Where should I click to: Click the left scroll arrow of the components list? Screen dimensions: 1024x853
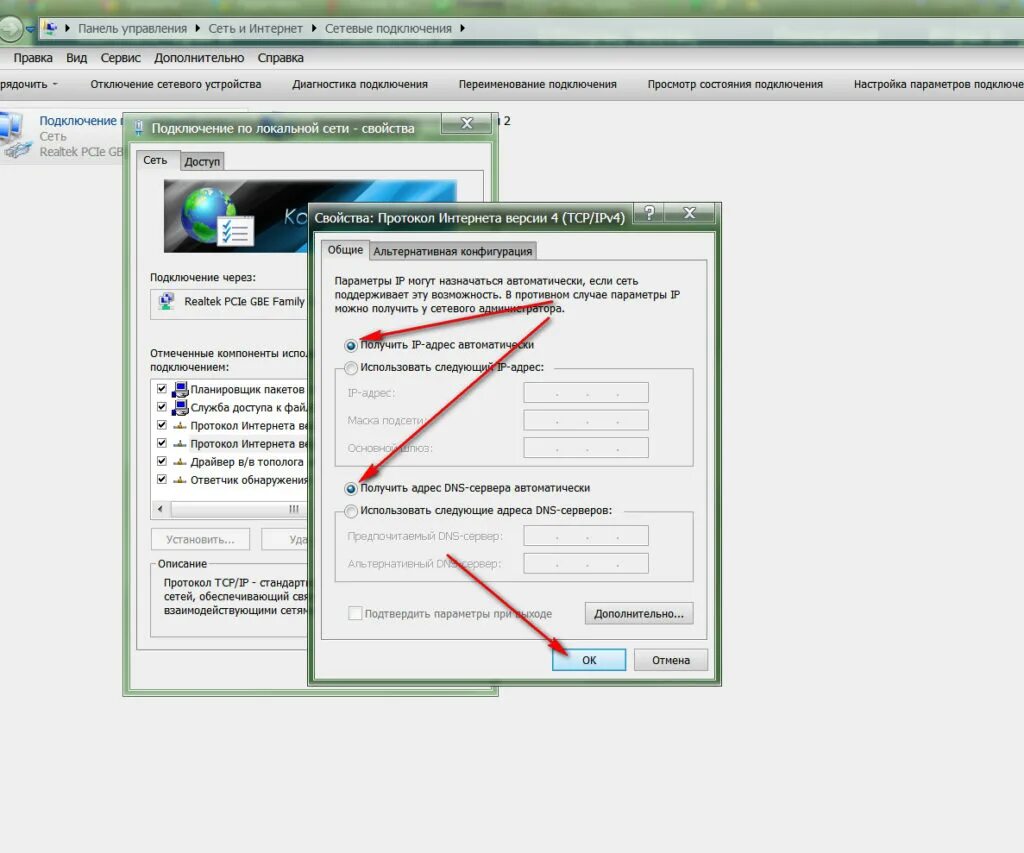click(161, 509)
